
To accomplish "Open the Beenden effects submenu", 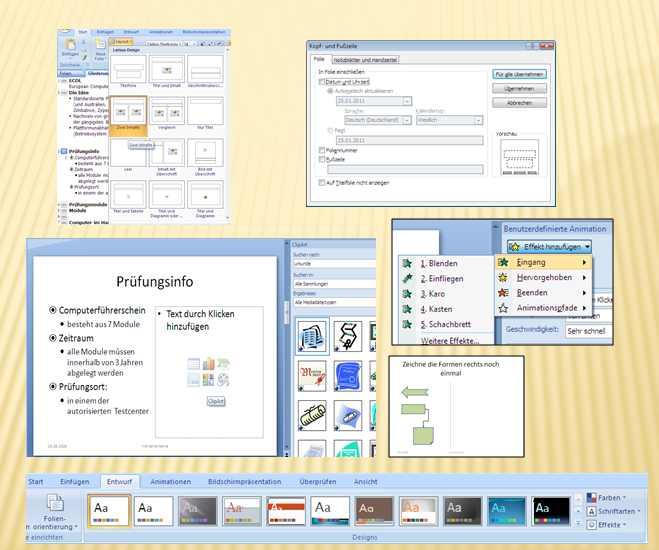I will [543, 292].
